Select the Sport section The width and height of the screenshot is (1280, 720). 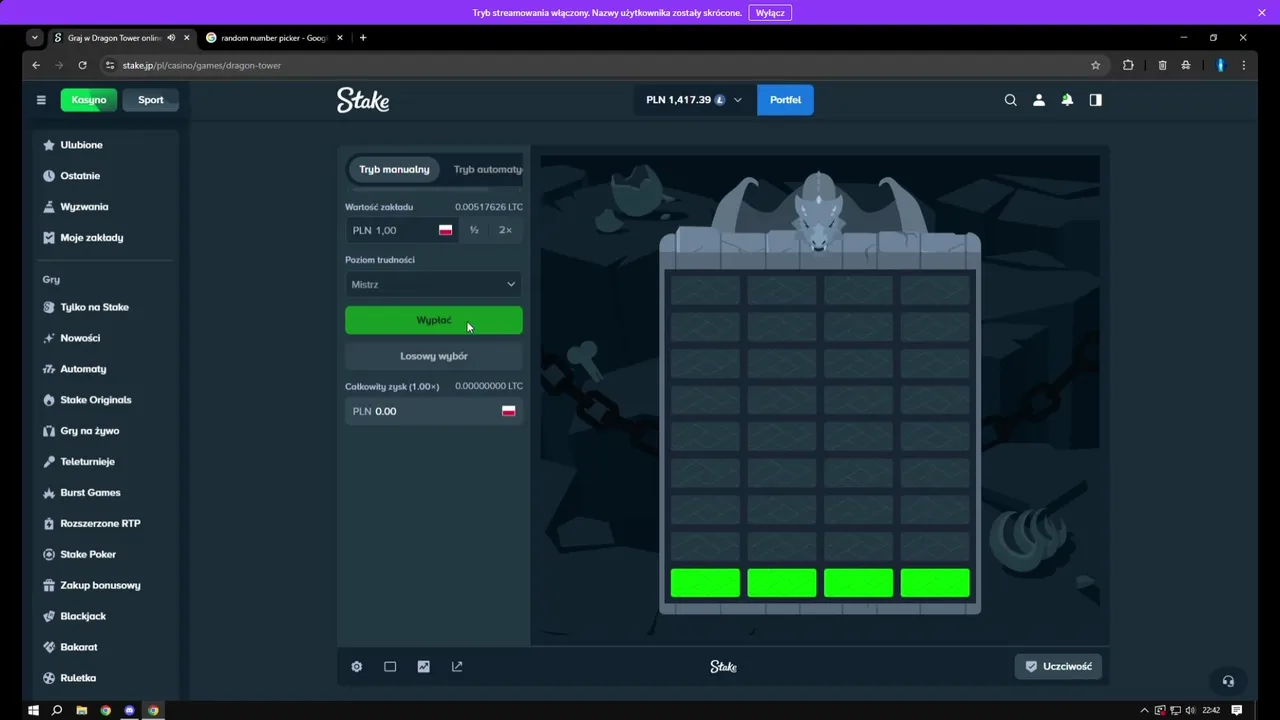pos(151,100)
